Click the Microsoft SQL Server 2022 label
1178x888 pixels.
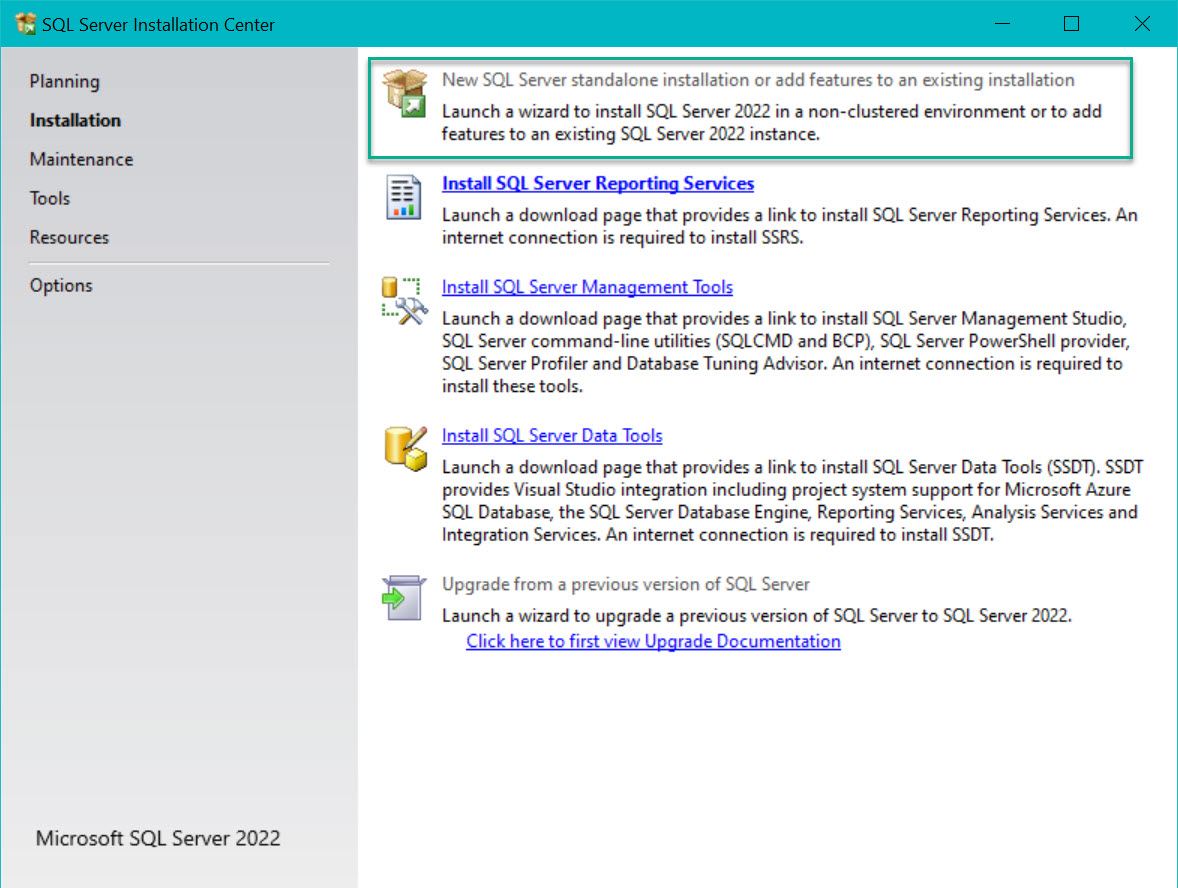tap(157, 839)
